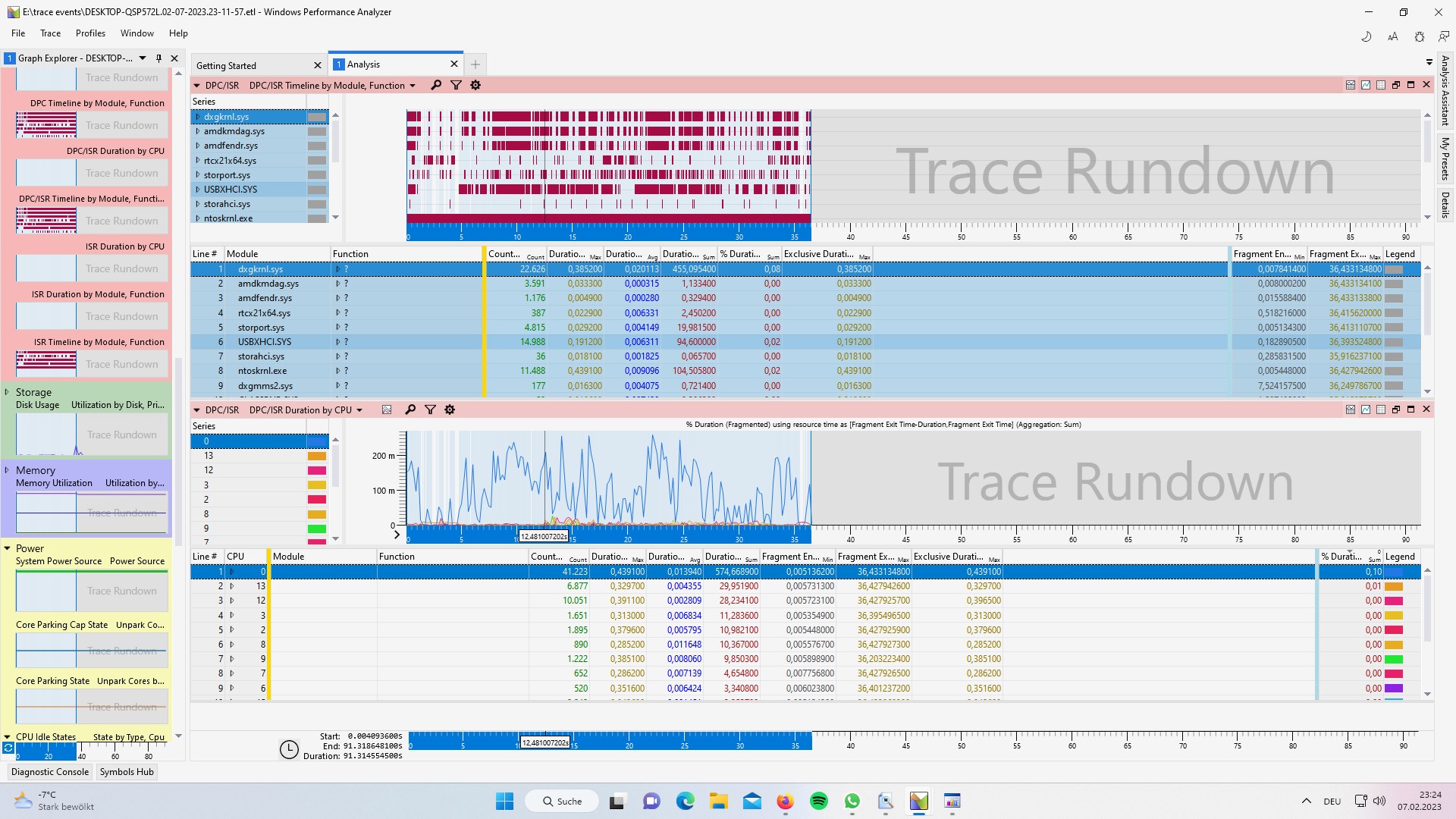The height and width of the screenshot is (819, 1456).
Task: Open view editor gear in DPC/ISR Duration panel
Action: point(450,410)
